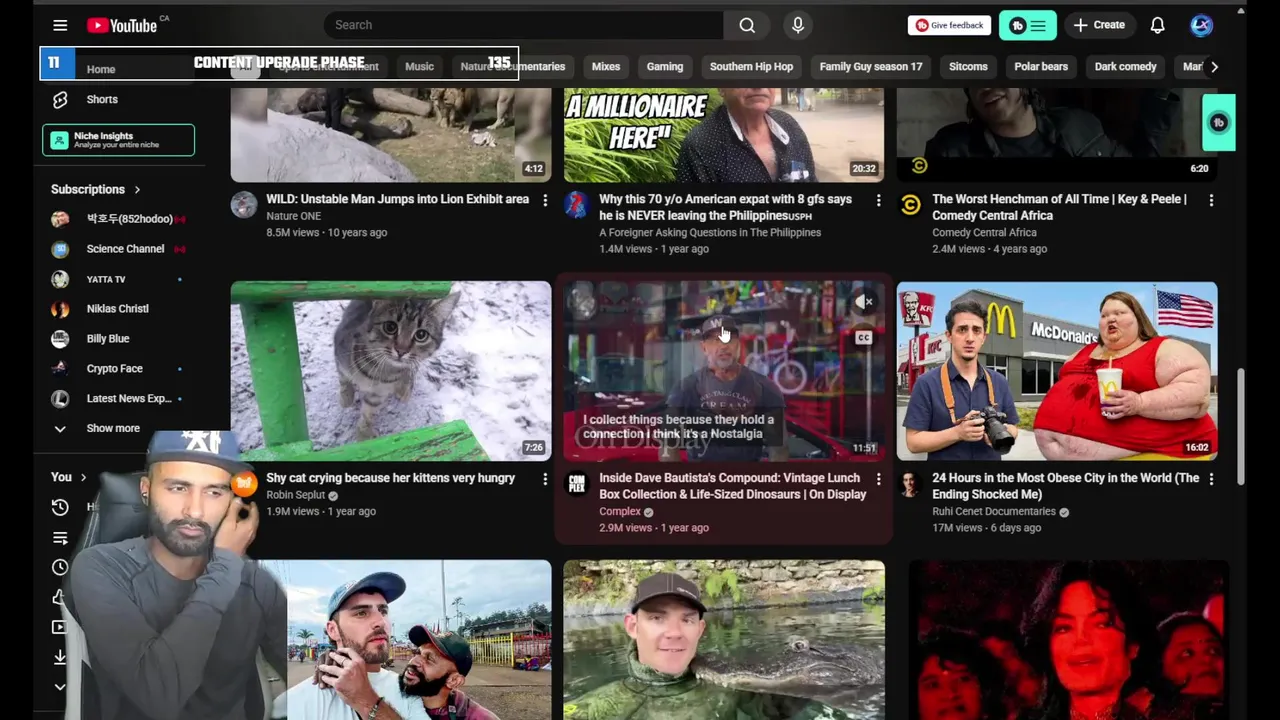Play the shy cat in snow thumbnail

(390, 370)
